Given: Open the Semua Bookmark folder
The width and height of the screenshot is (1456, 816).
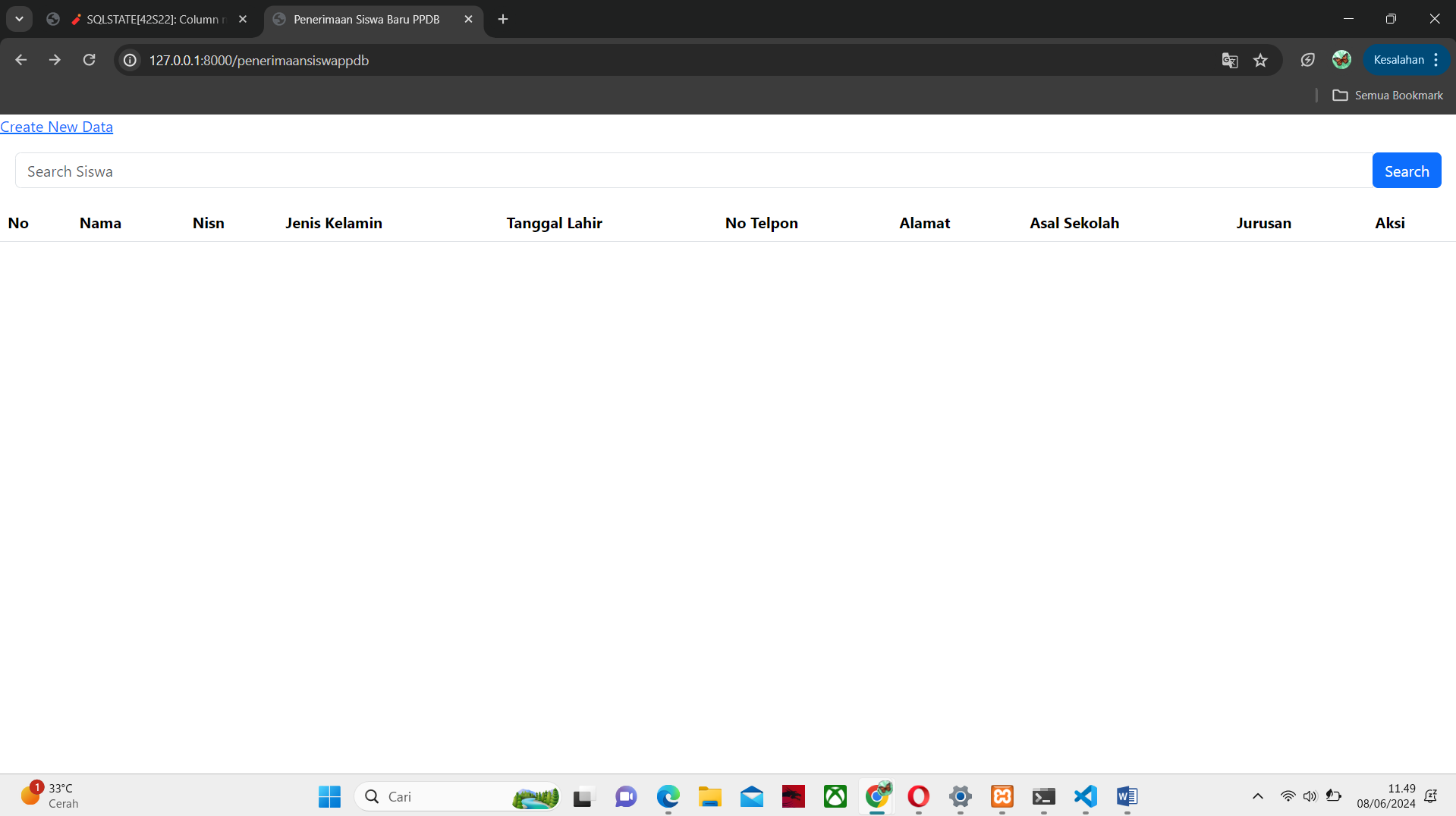Looking at the screenshot, I should 1388,96.
